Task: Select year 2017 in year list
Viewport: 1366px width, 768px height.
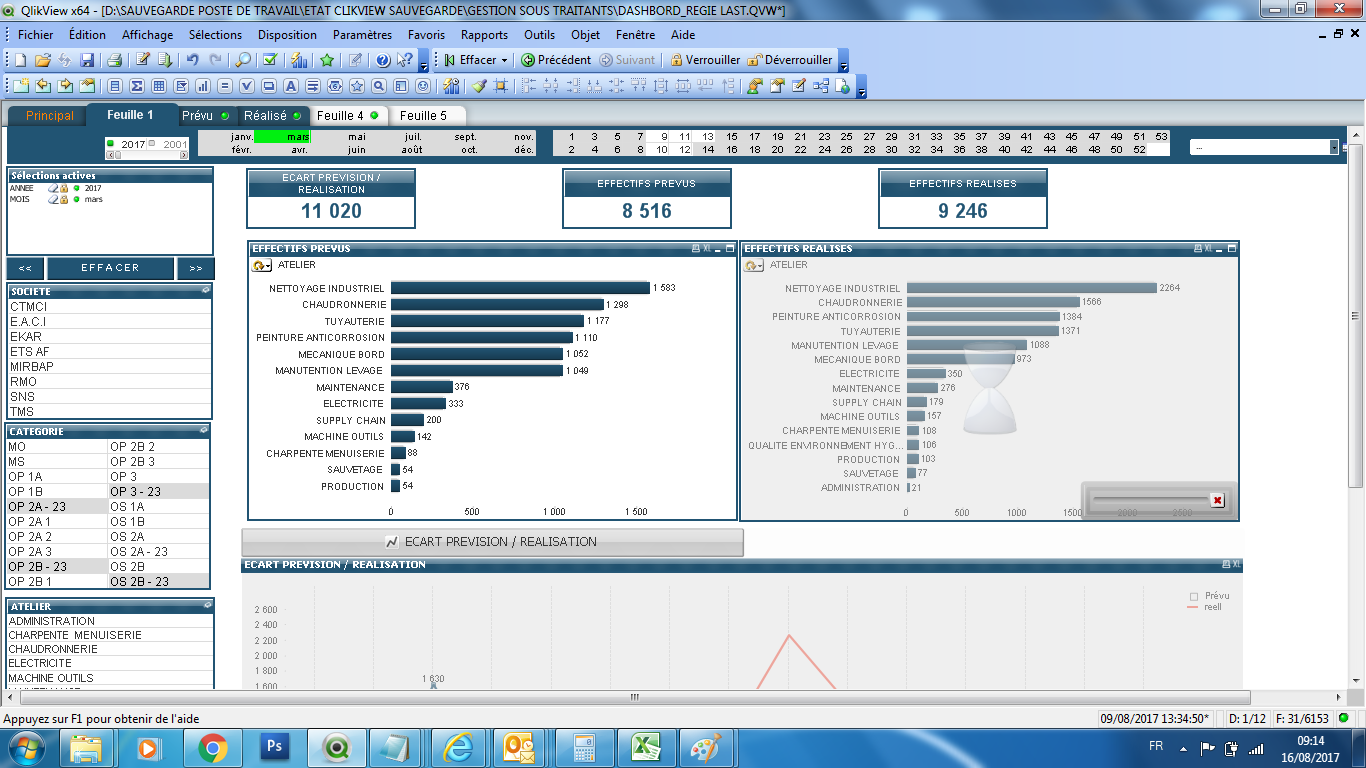Action: click(132, 144)
